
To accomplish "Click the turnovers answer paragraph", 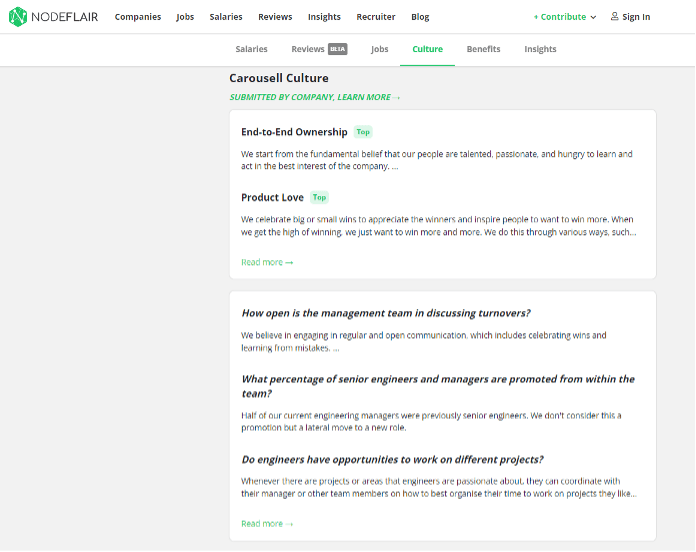I will [x=423, y=342].
